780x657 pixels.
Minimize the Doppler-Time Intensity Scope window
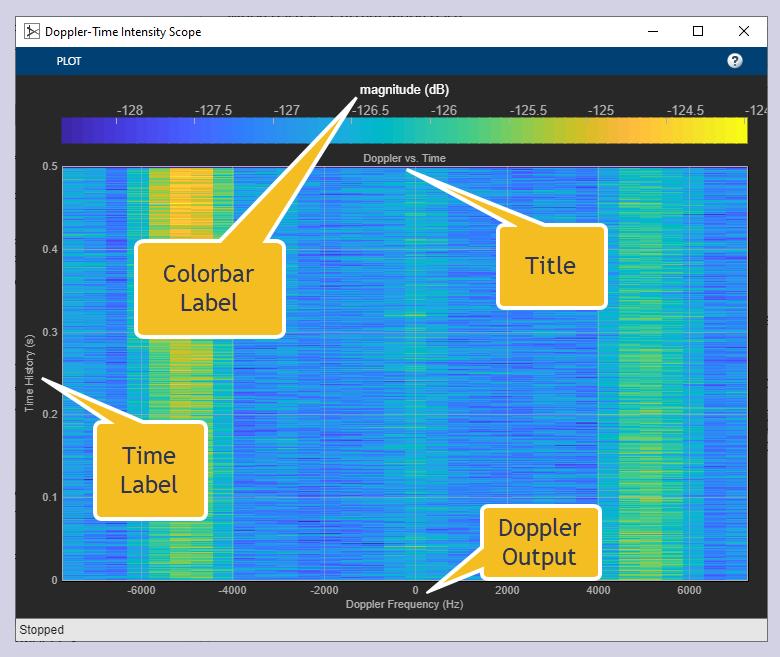(653, 31)
